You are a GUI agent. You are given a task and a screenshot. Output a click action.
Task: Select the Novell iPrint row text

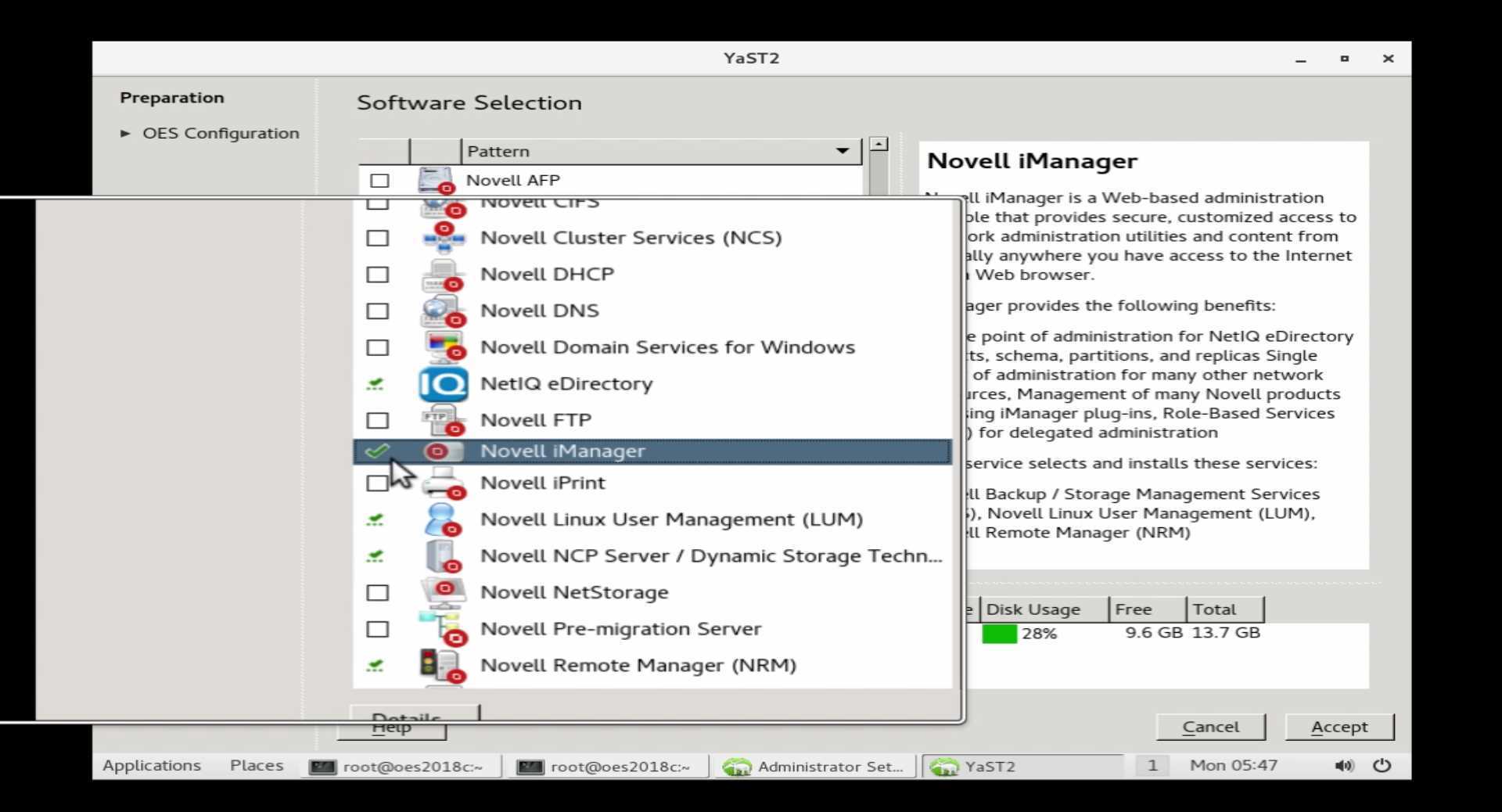pyautogui.click(x=543, y=483)
